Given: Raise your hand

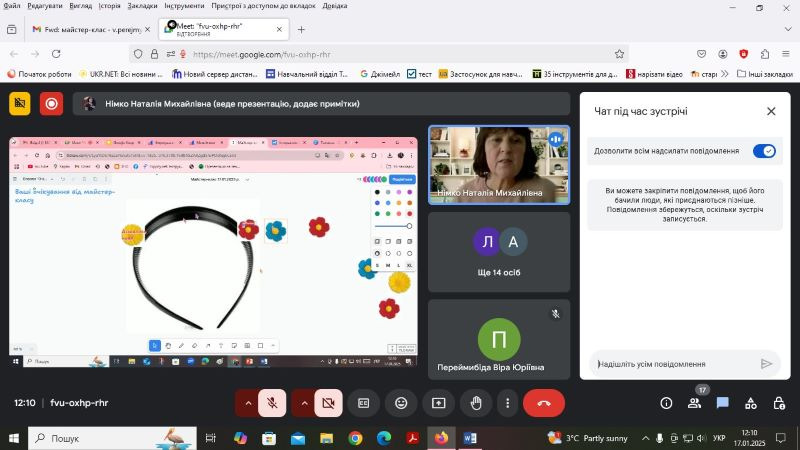Looking at the screenshot, I should click(476, 403).
